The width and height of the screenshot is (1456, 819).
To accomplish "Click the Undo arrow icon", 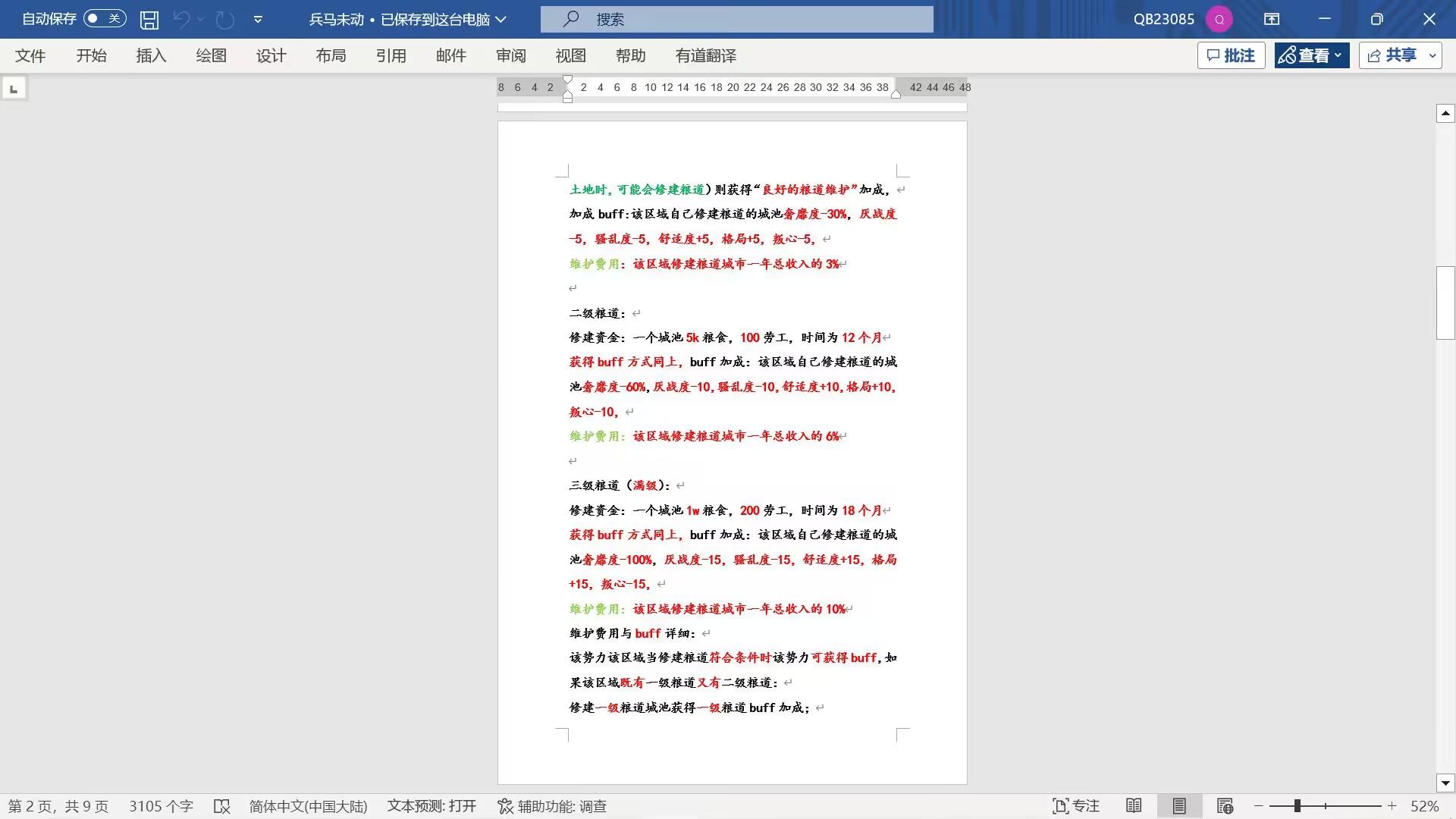I will [x=181, y=20].
